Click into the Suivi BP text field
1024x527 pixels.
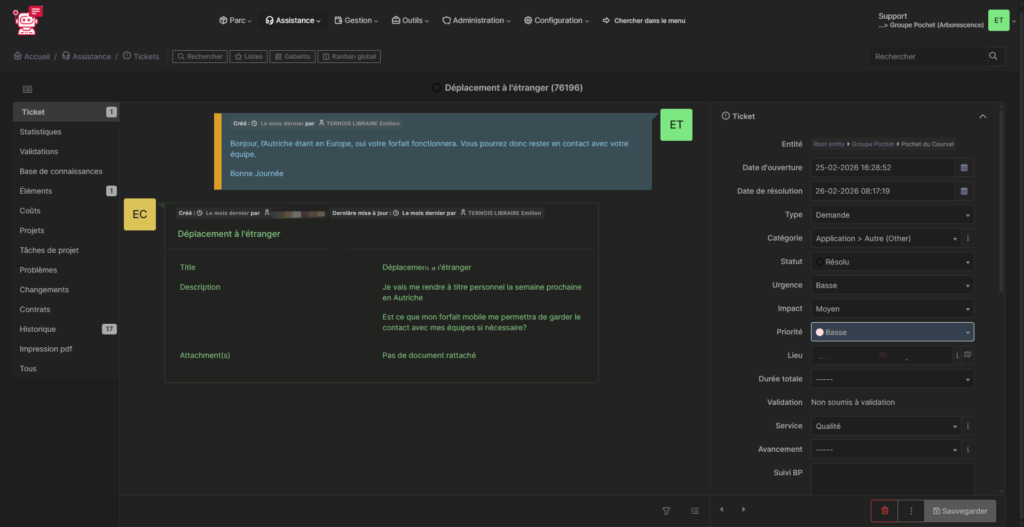(x=891, y=478)
